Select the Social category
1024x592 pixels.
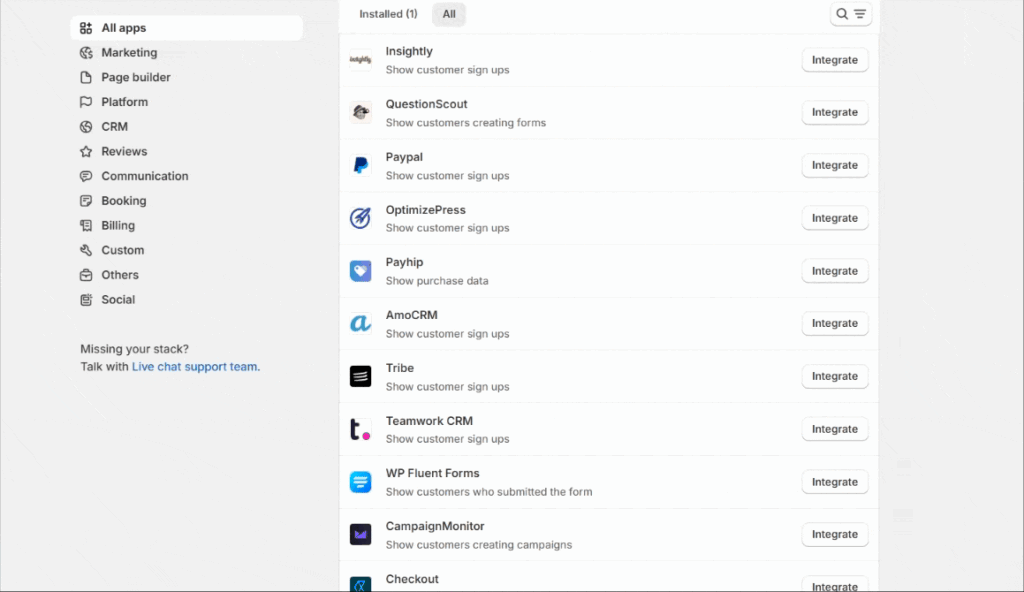tap(186, 300)
